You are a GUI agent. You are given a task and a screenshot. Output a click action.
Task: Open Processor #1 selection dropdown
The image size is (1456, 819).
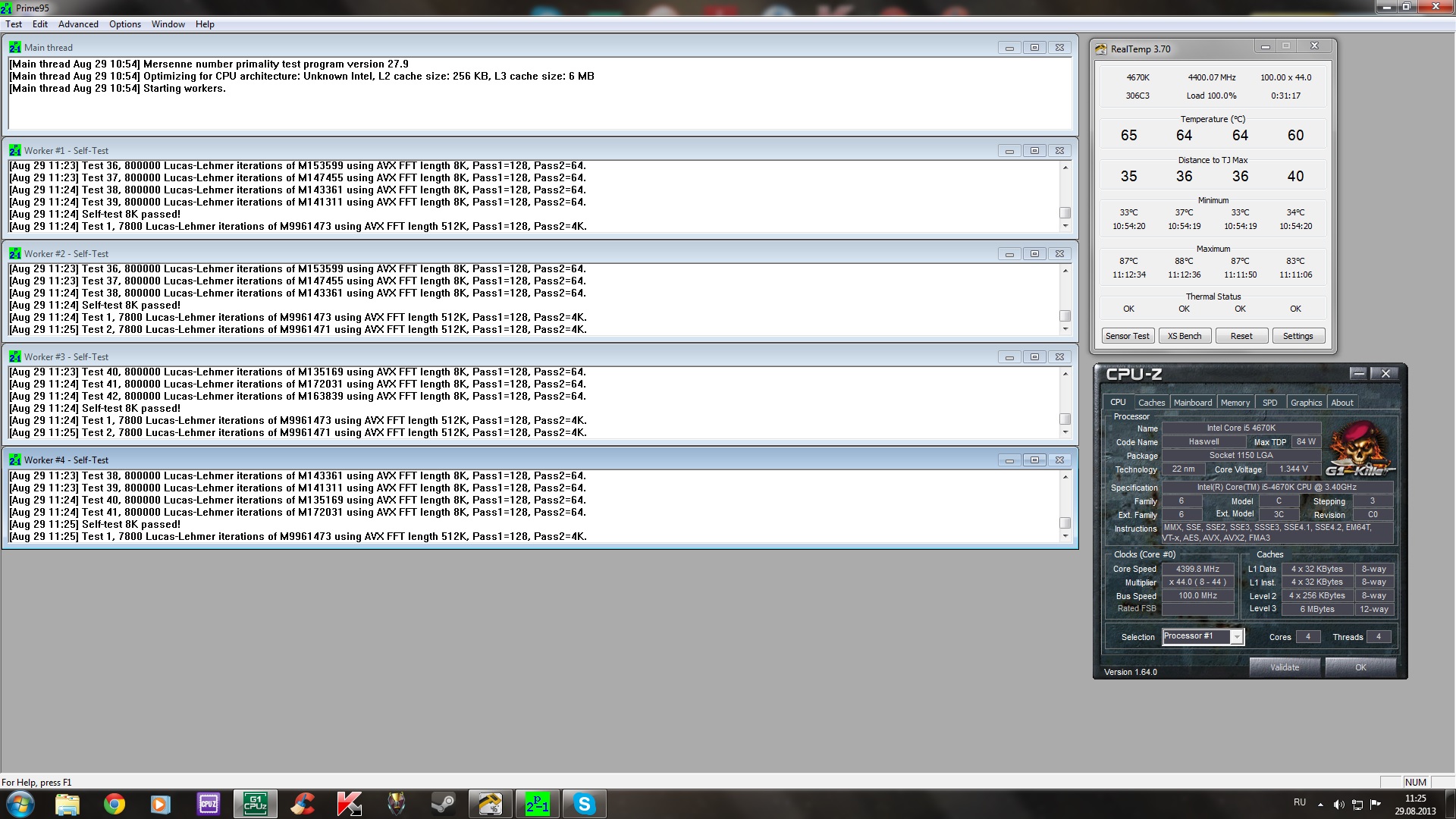point(1236,637)
